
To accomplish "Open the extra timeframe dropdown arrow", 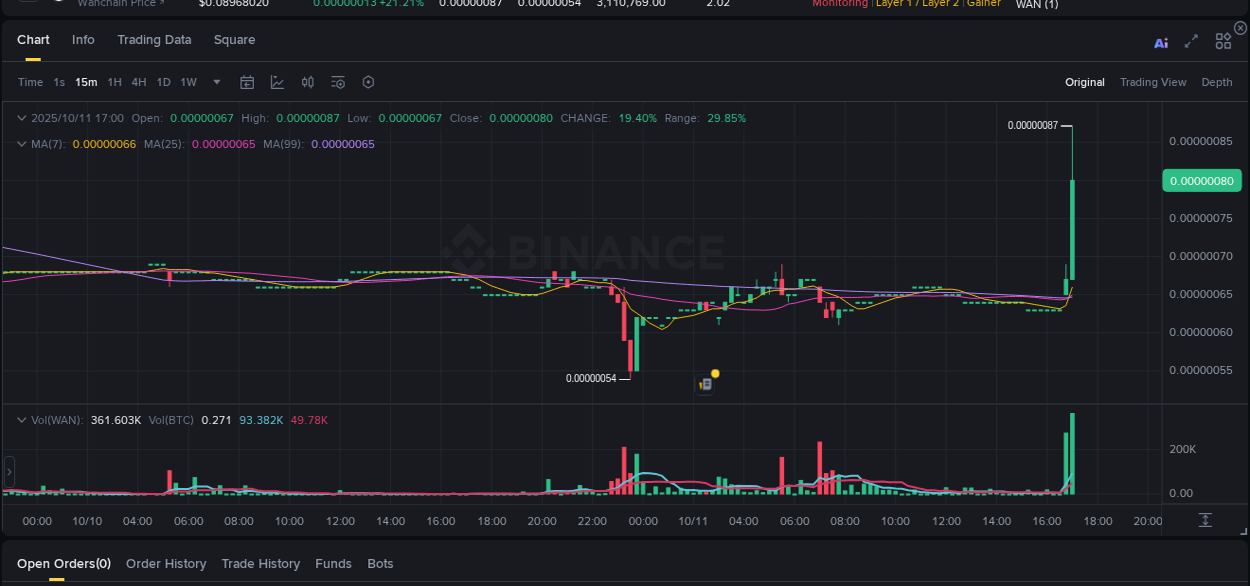I will 216,84.
